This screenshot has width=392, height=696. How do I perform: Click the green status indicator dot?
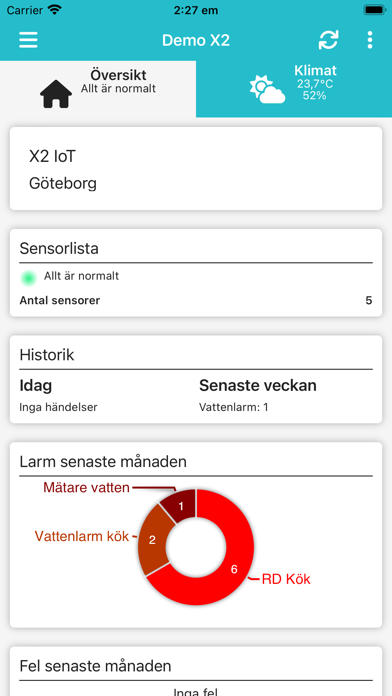(x=29, y=278)
